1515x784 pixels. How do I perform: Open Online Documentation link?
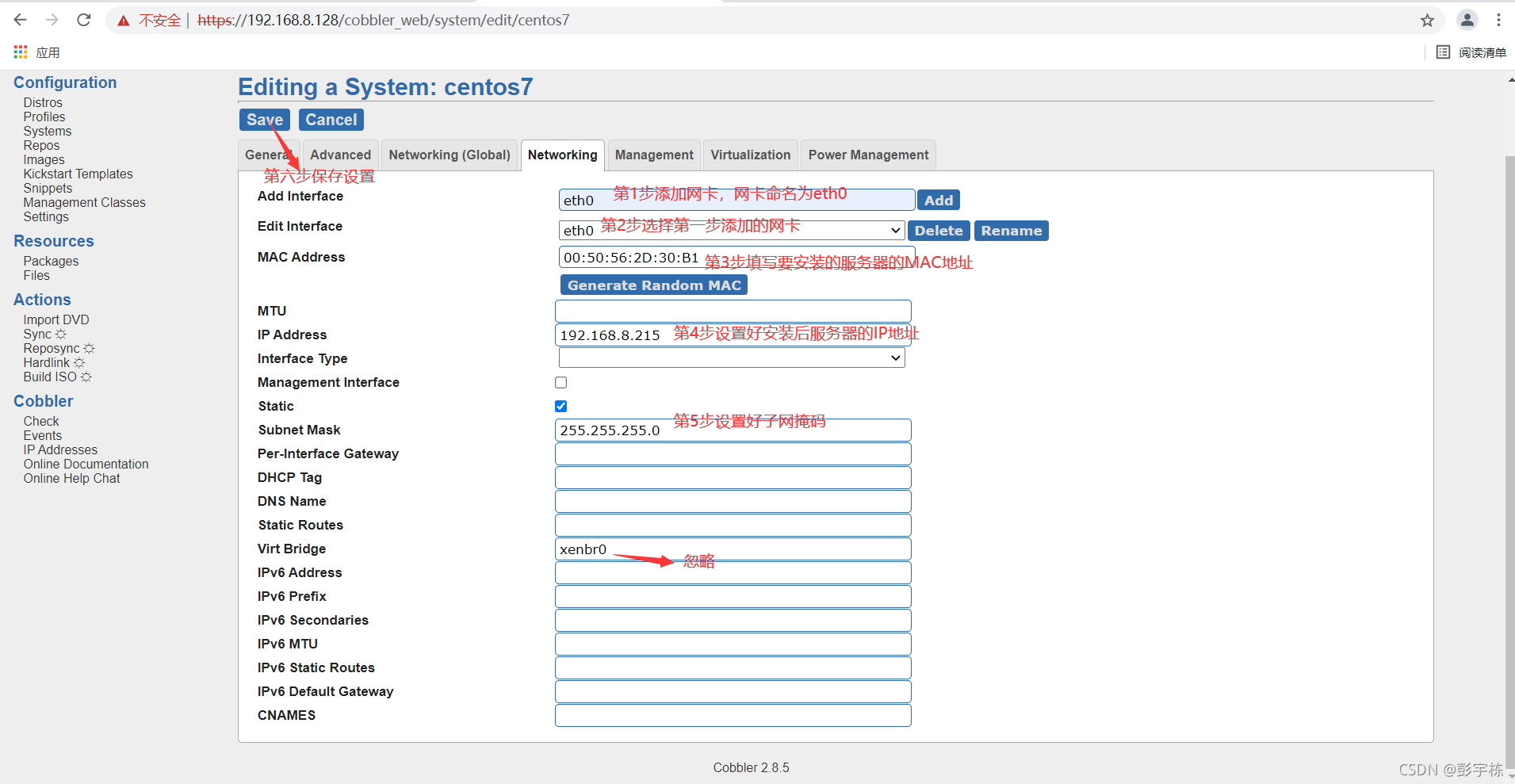[86, 465]
